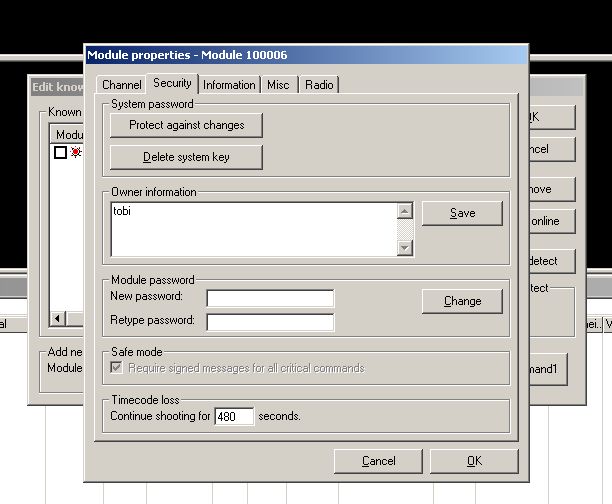612x504 pixels.
Task: Click Delete system key button
Action: [x=186, y=157]
